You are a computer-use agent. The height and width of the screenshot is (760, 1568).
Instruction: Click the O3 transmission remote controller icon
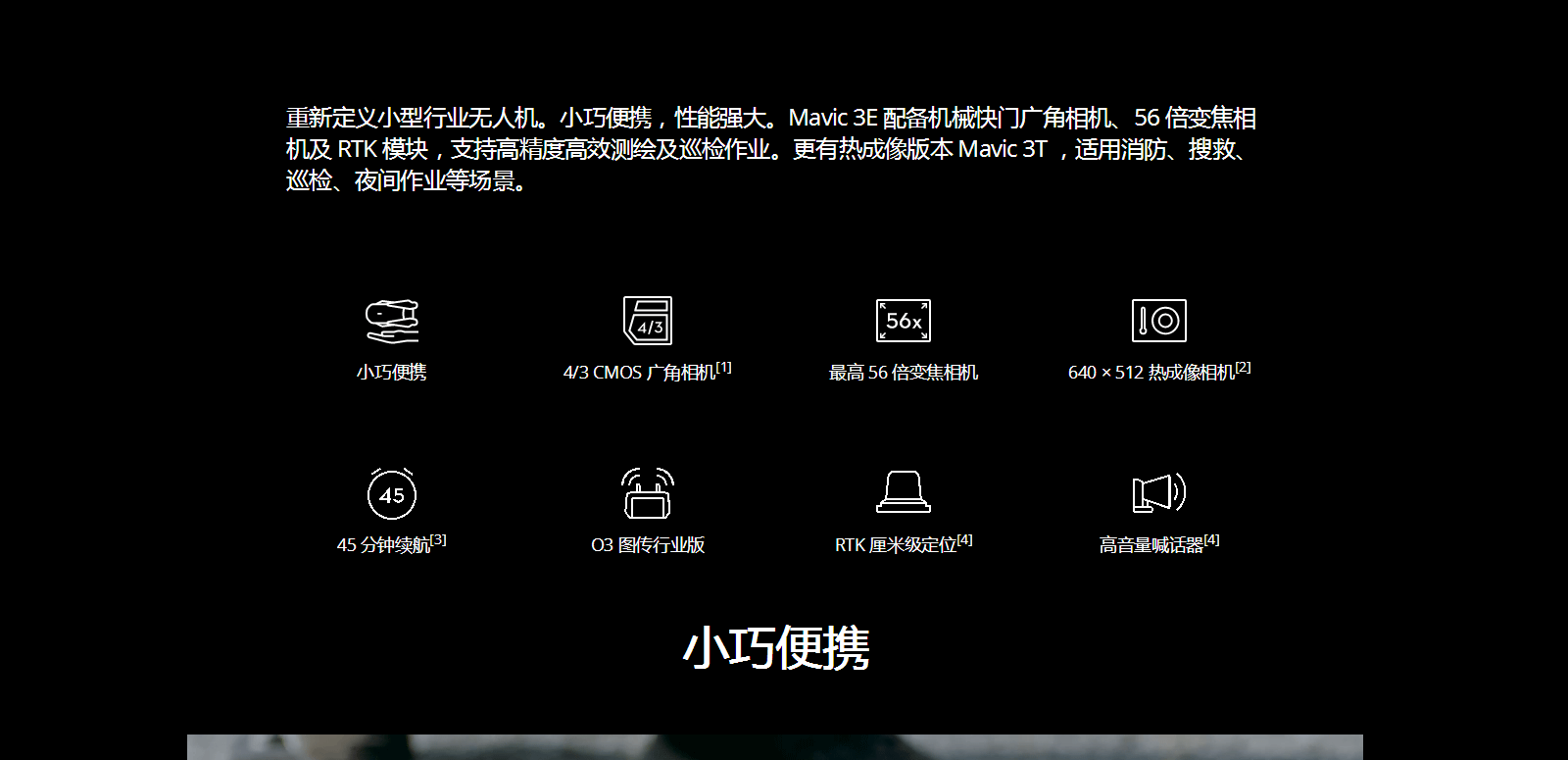click(x=648, y=493)
